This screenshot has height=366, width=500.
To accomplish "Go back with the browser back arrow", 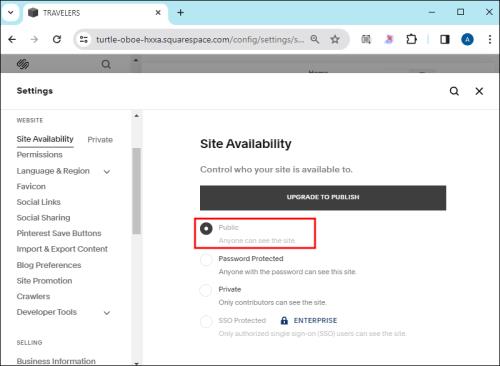I will (12, 39).
